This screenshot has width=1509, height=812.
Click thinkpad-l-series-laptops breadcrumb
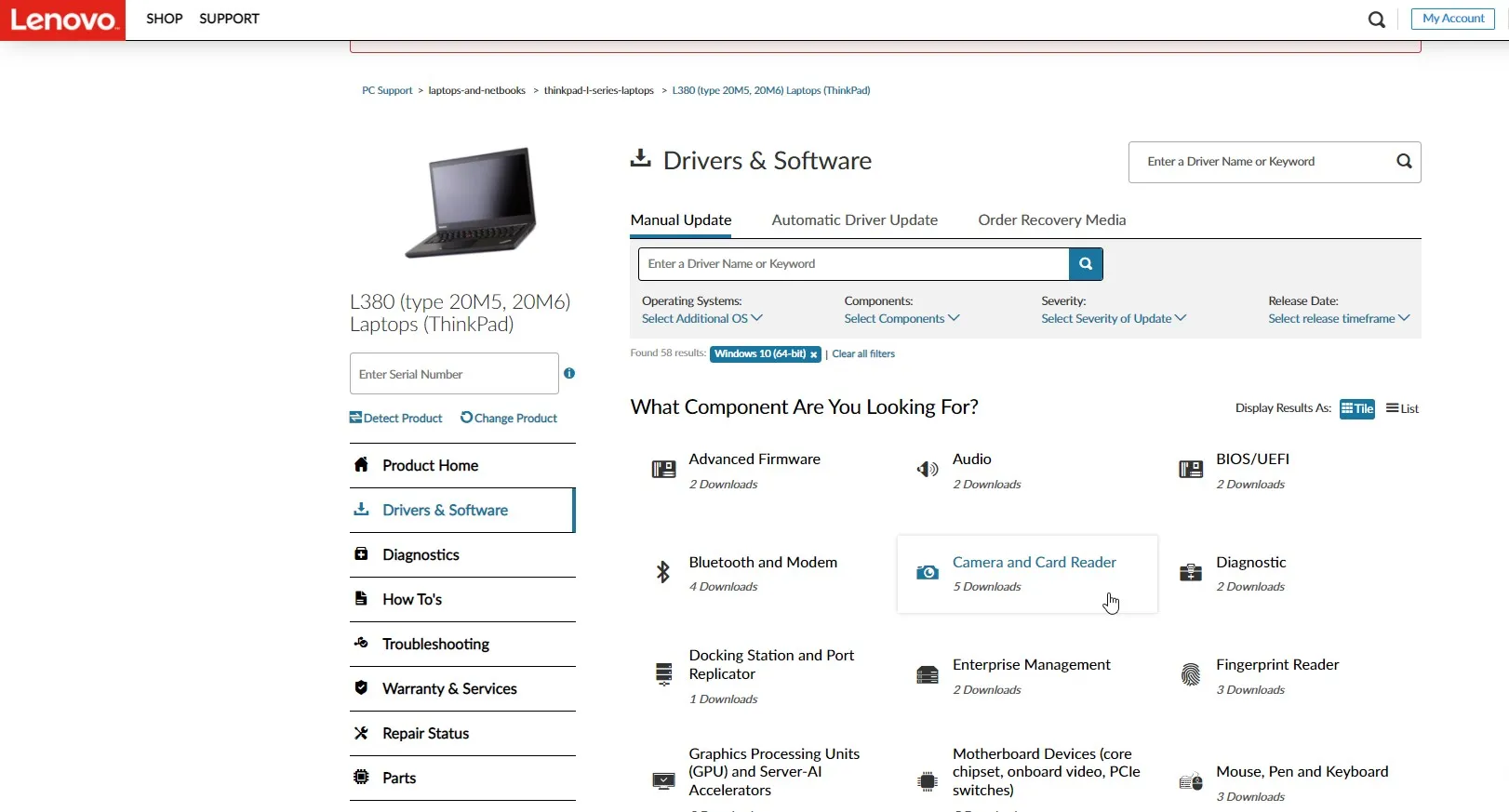(599, 91)
